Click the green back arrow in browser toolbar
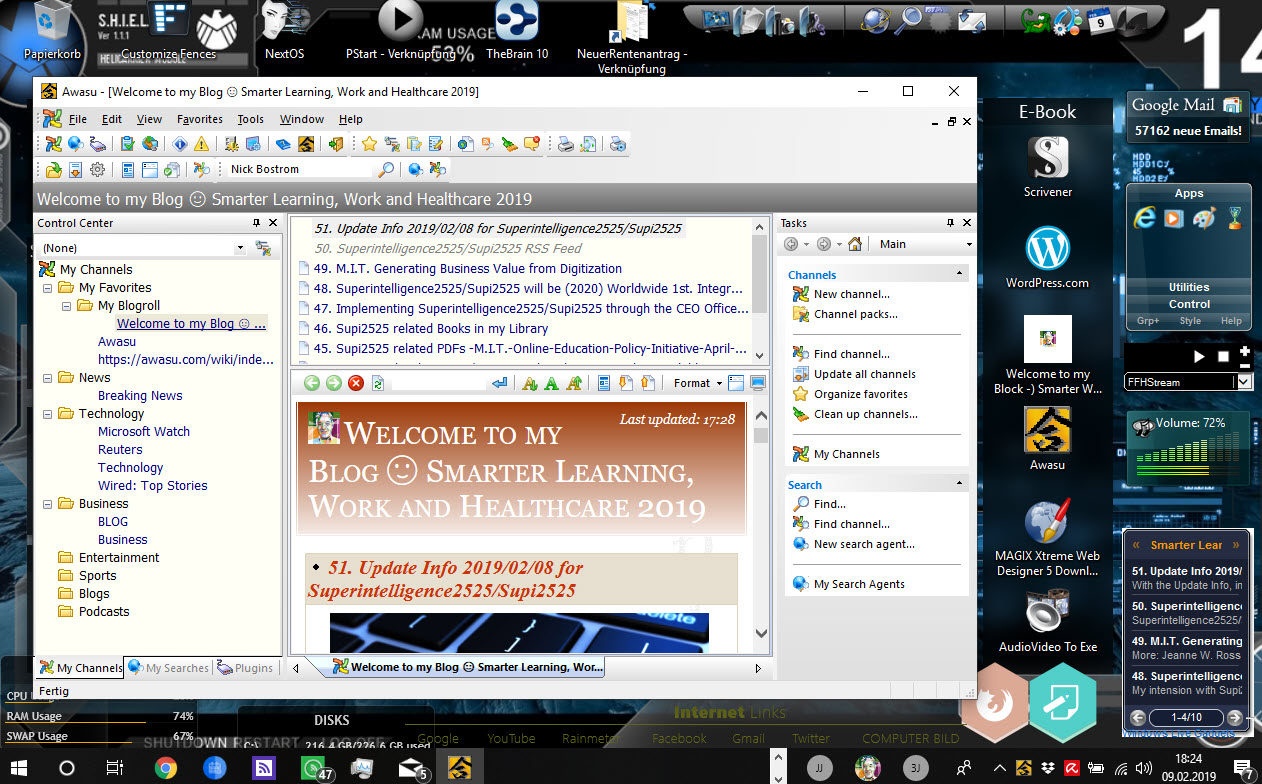 pos(312,383)
